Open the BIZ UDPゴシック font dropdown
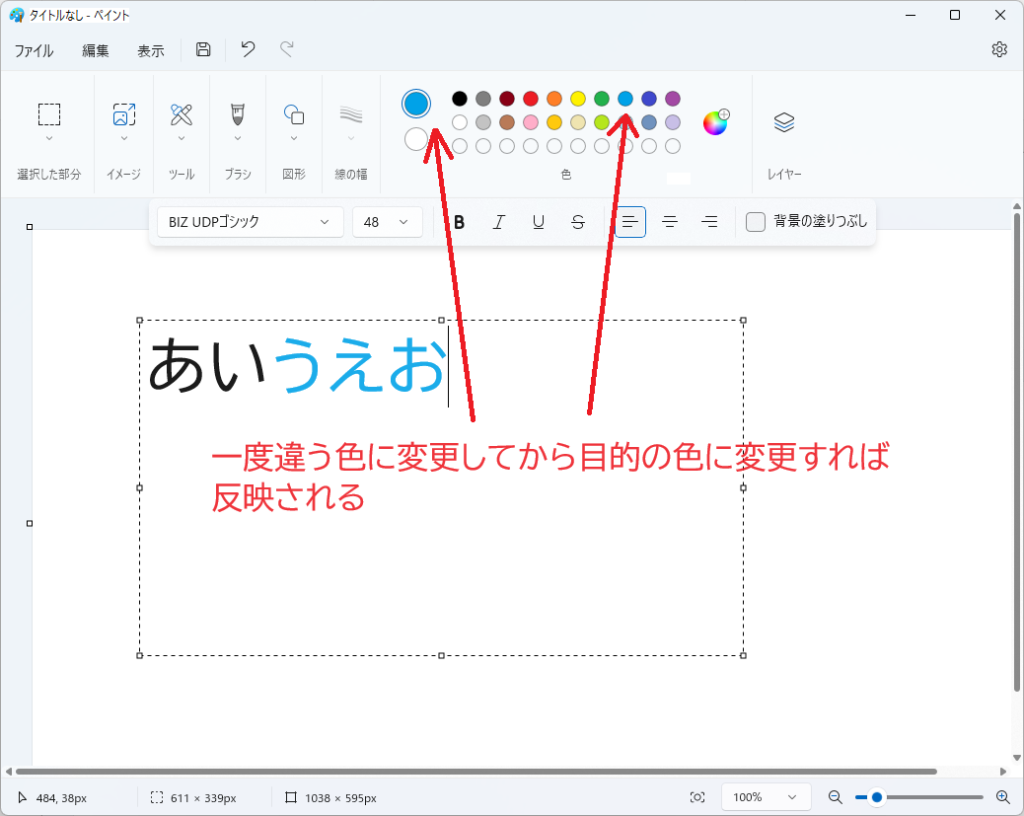 pyautogui.click(x=250, y=222)
